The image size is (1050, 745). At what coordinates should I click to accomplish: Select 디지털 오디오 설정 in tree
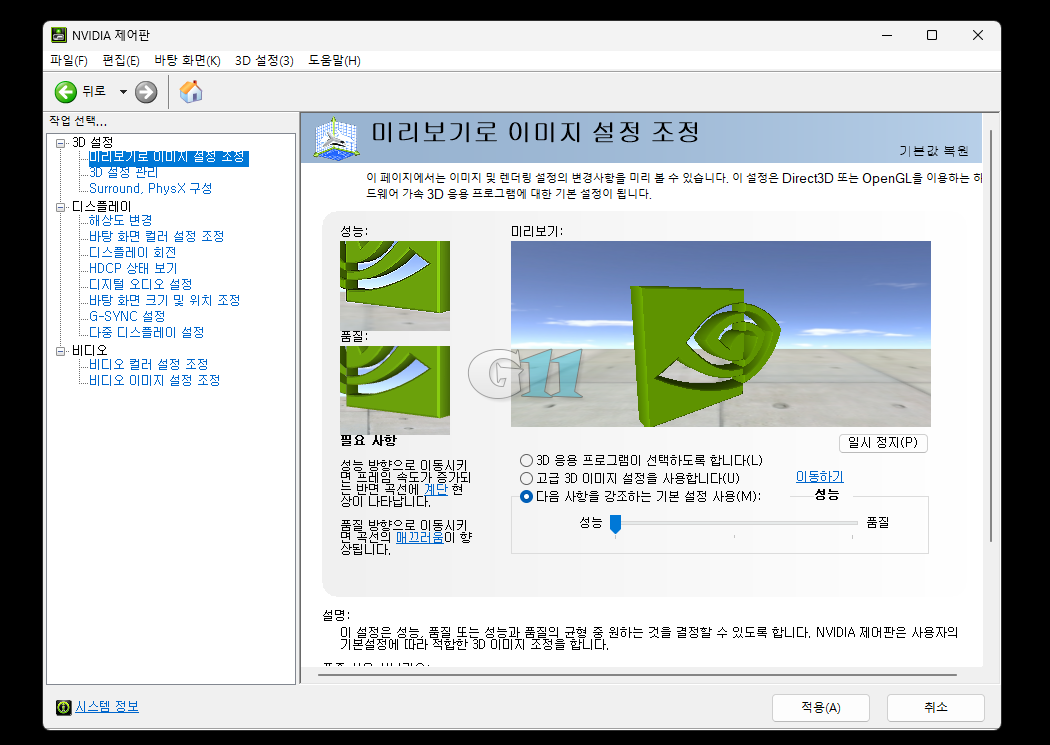coord(141,284)
